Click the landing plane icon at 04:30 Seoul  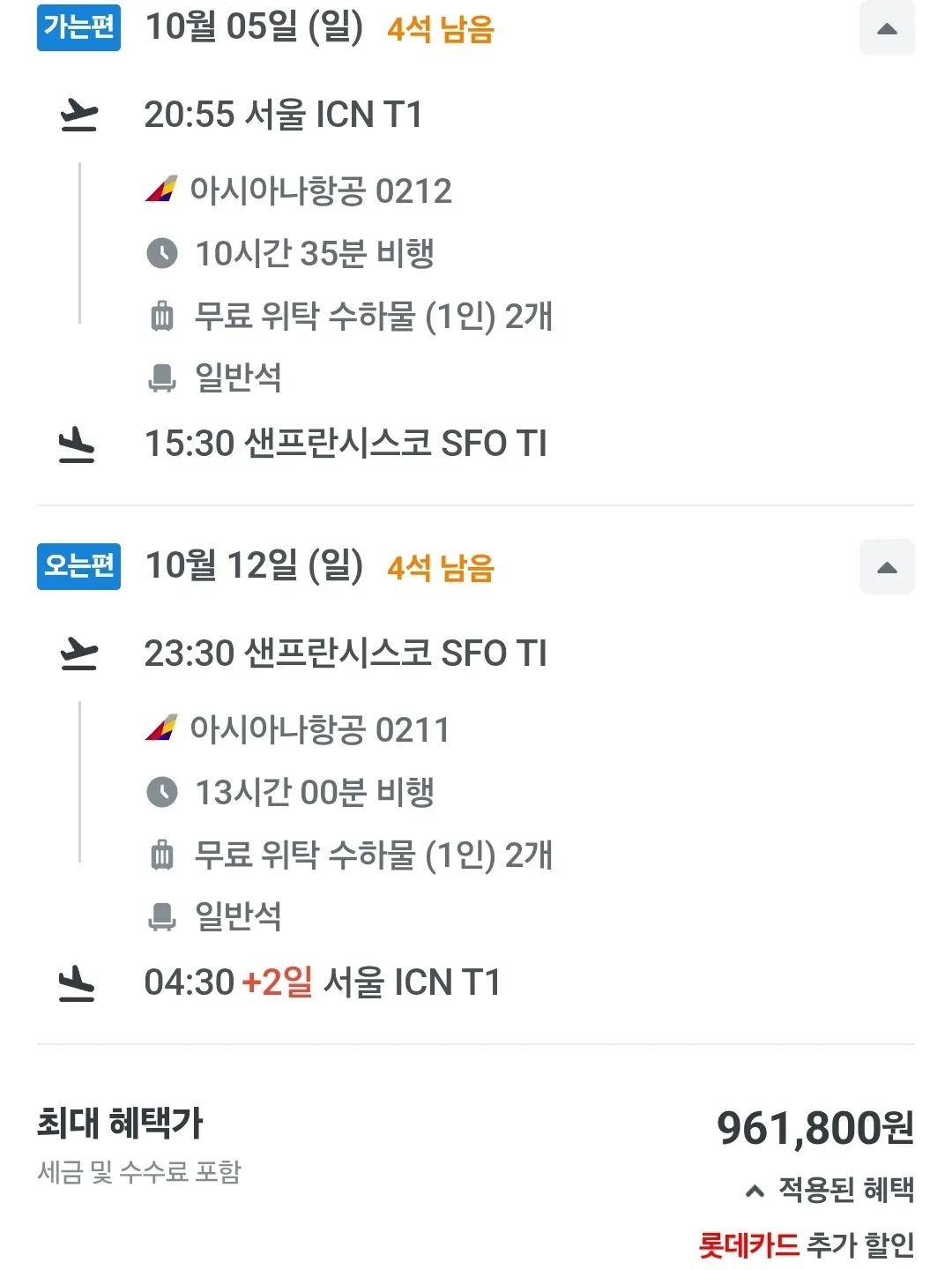point(77,982)
